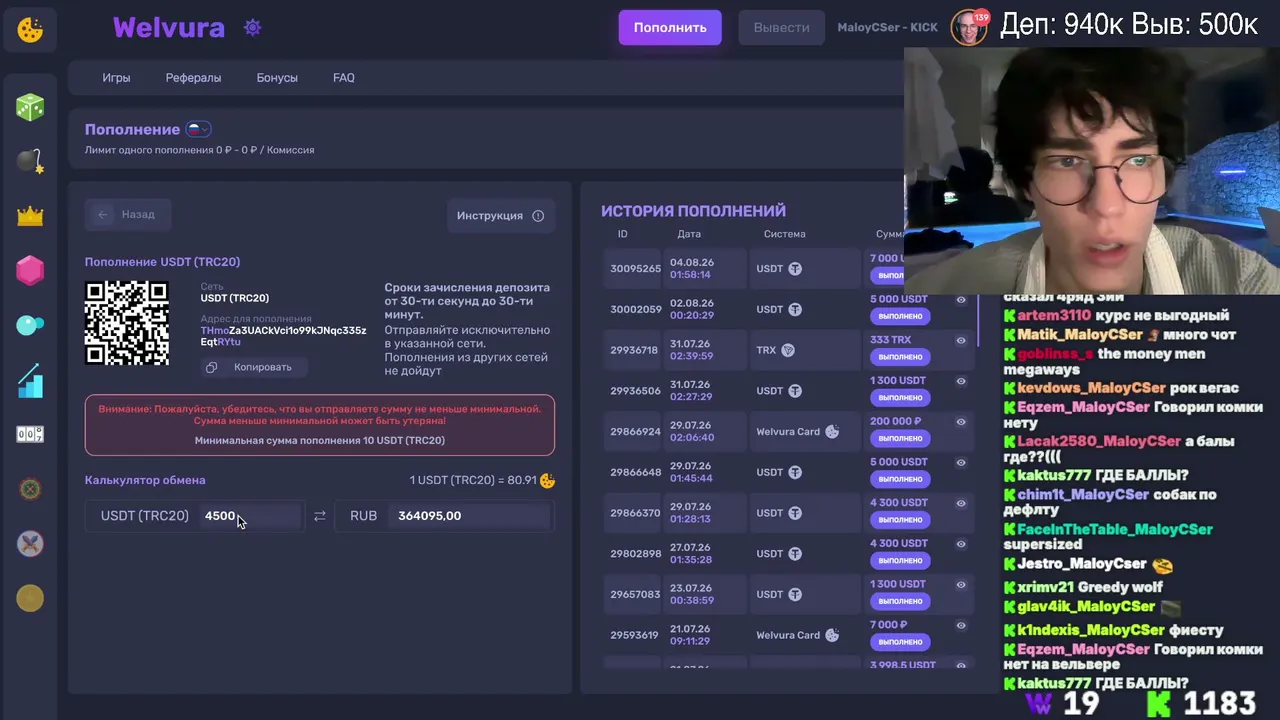This screenshot has width=1280, height=720.
Task: Expand the currency flag dropdown beside Пополнение
Action: (199, 129)
